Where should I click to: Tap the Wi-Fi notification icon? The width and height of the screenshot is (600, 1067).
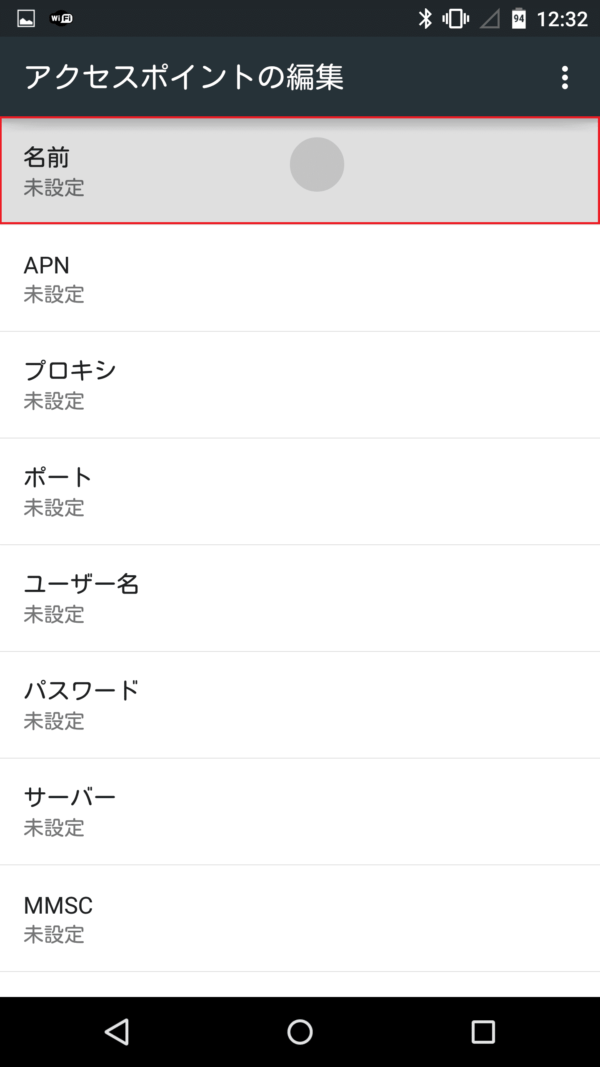click(61, 17)
